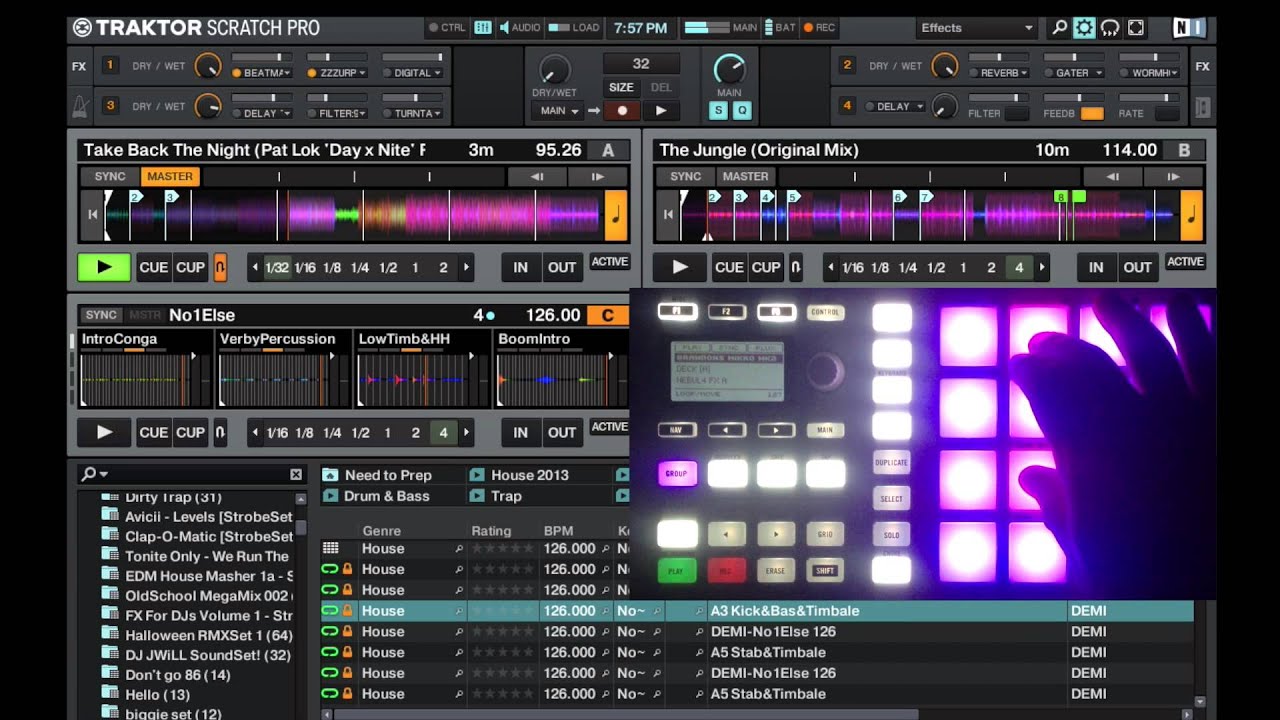
Task: Open loop recorder MAIN source dropdown
Action: click(558, 111)
